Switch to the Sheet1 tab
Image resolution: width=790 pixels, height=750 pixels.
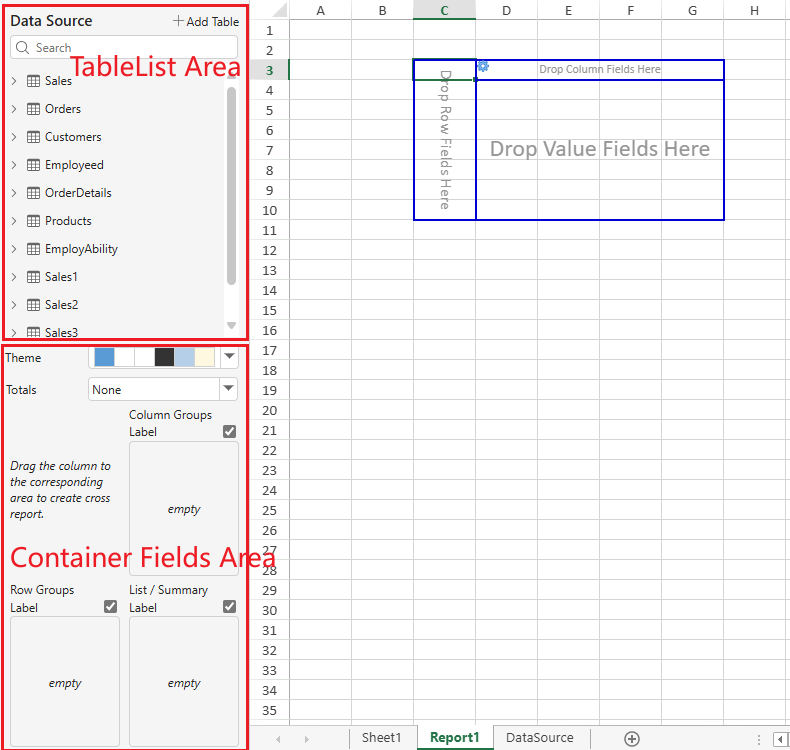pos(381,738)
